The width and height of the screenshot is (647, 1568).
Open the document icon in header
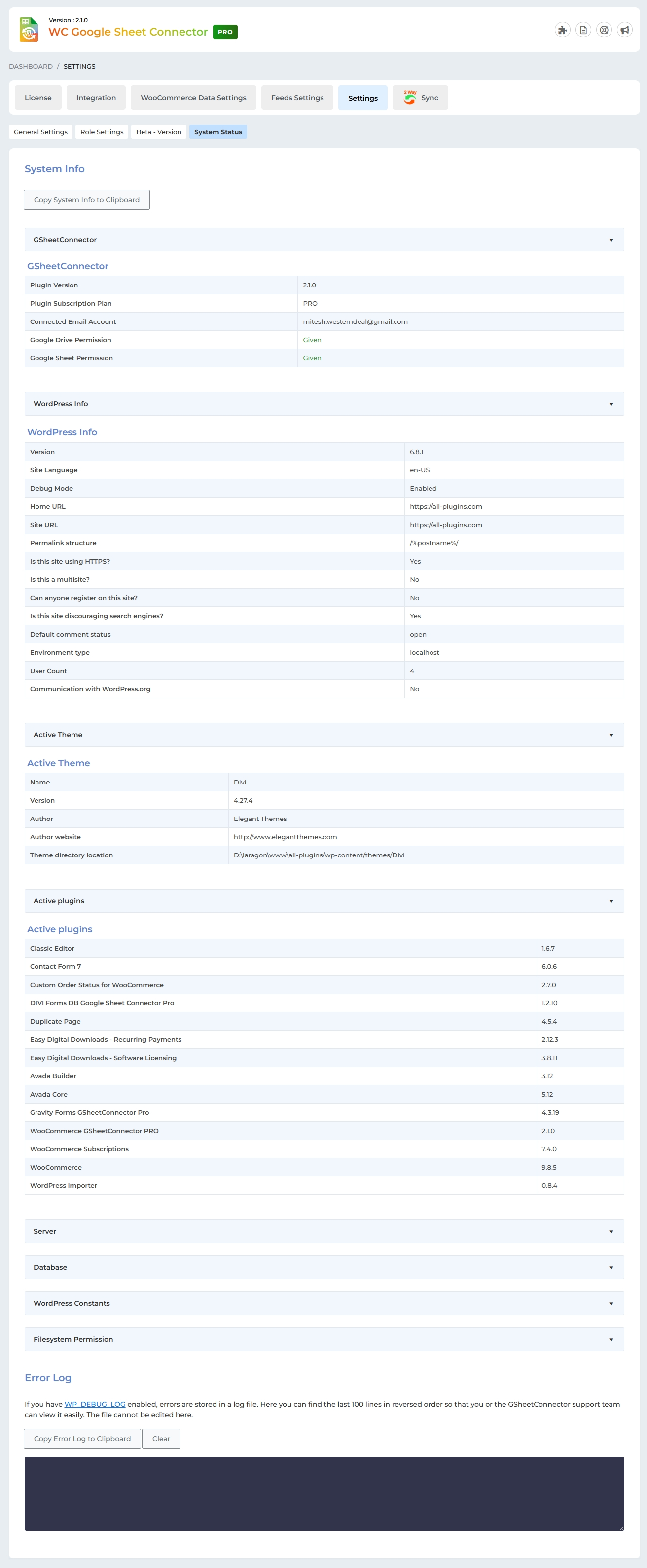point(582,30)
